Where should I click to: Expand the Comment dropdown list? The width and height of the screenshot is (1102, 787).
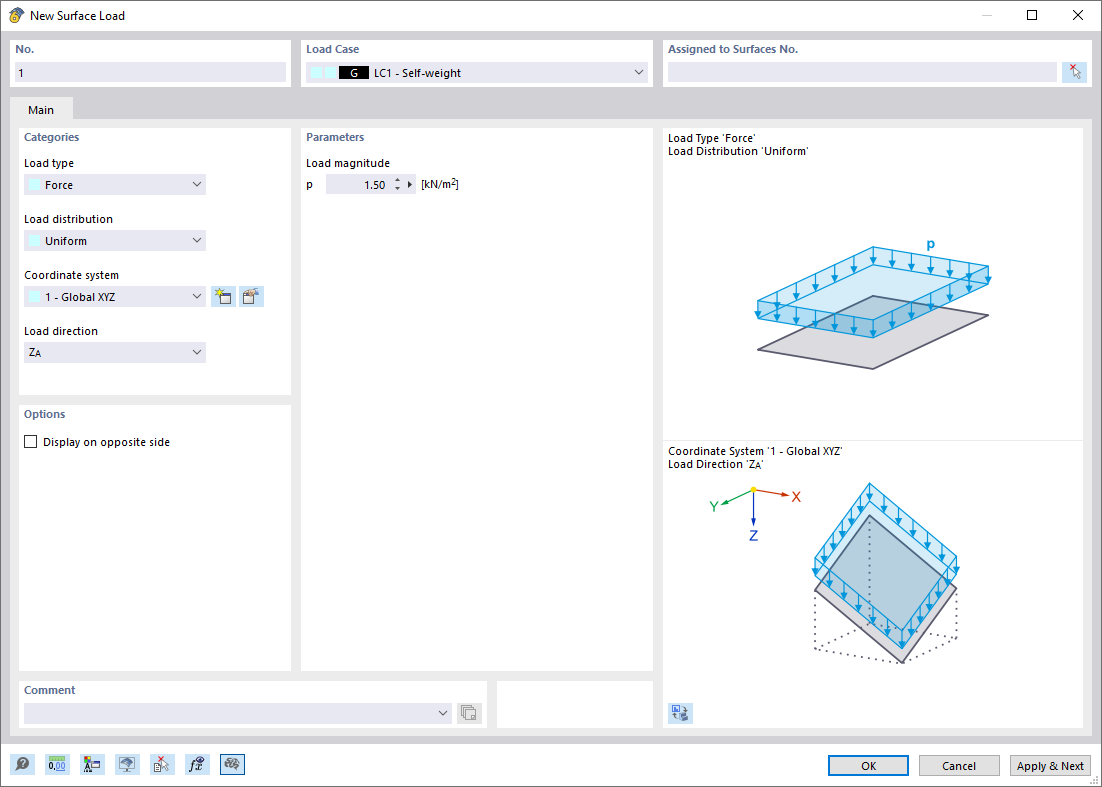[x=443, y=713]
